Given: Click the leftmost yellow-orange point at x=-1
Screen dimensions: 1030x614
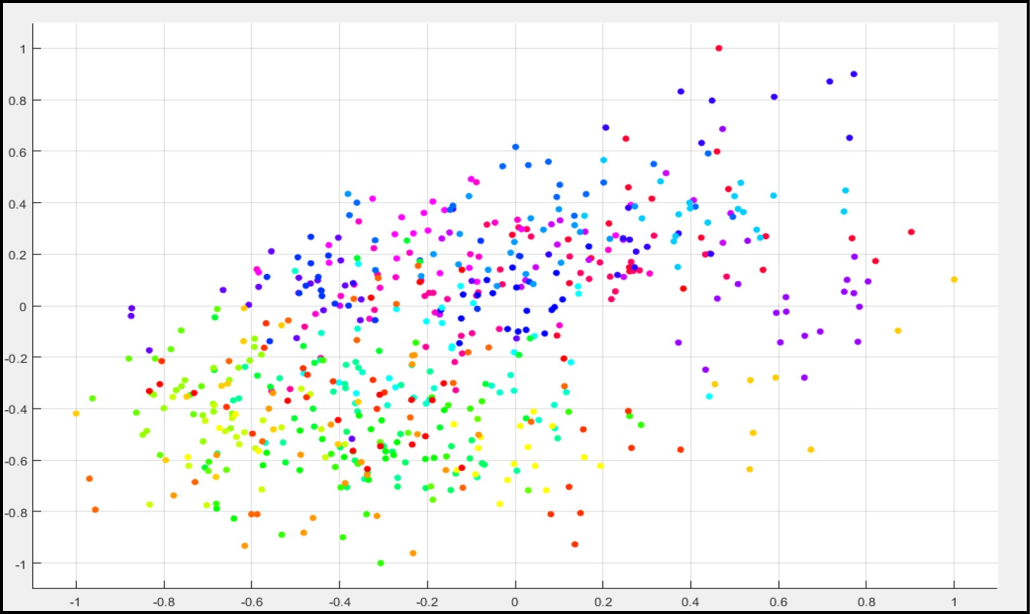Looking at the screenshot, I should (76, 413).
